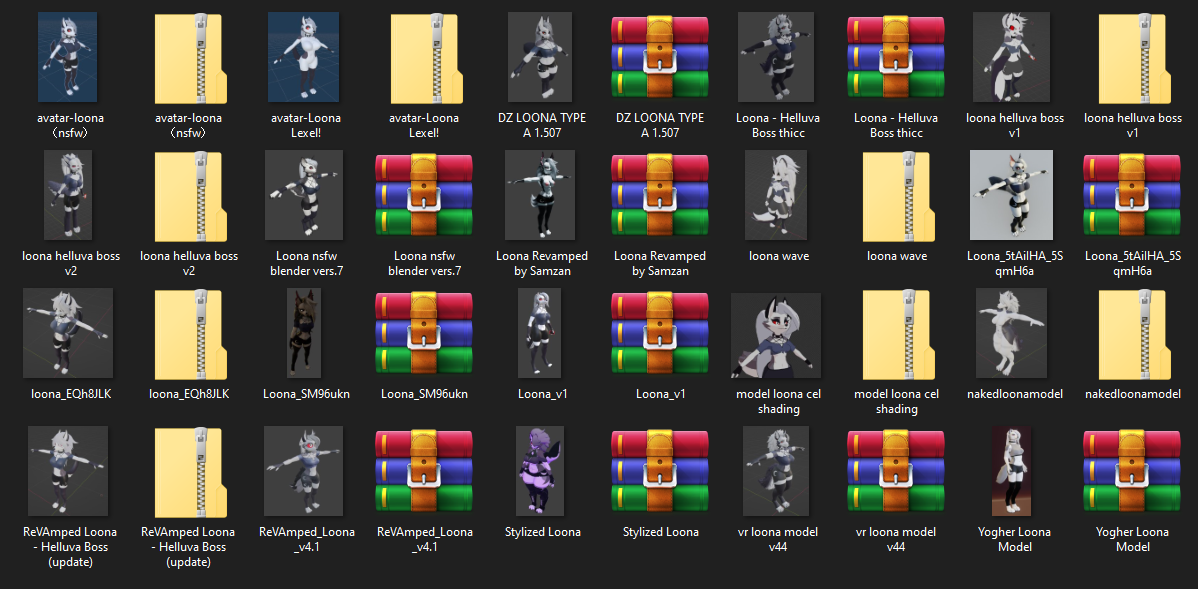Click the ReVAmped Loona - Helluva Boss (update) thumbnail

(x=68, y=471)
